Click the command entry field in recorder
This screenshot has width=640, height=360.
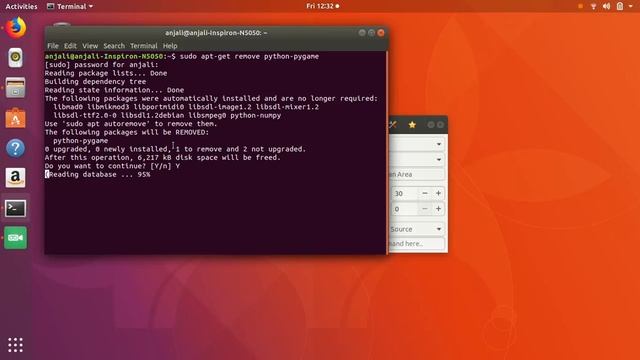(416, 244)
